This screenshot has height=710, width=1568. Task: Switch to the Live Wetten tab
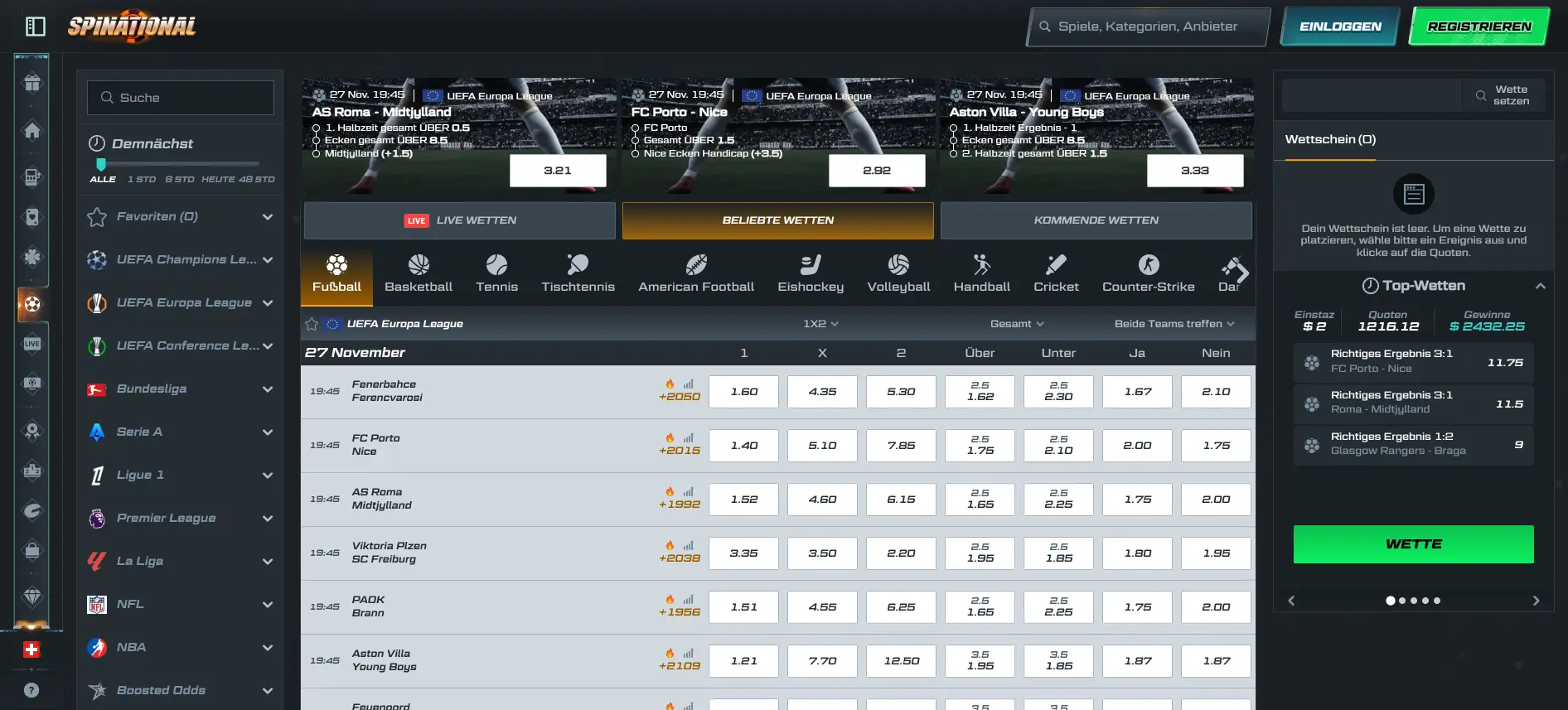pos(460,220)
